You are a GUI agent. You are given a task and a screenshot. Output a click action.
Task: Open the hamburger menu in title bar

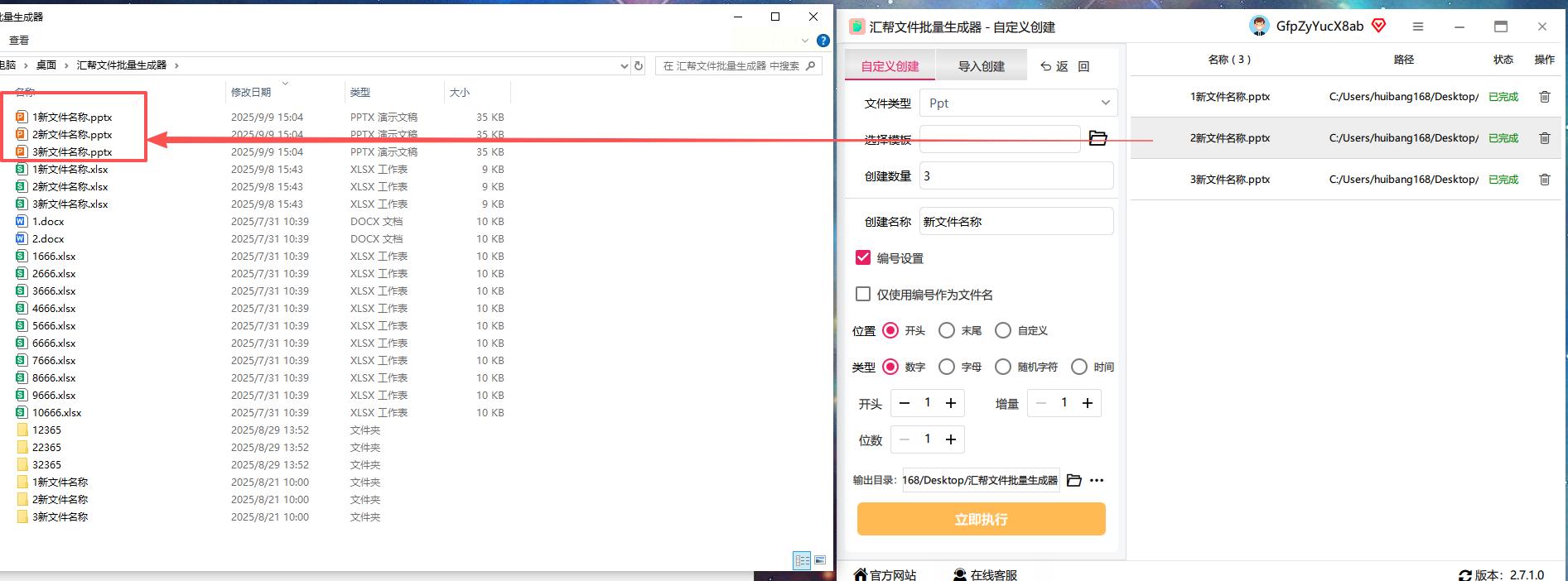[1418, 26]
